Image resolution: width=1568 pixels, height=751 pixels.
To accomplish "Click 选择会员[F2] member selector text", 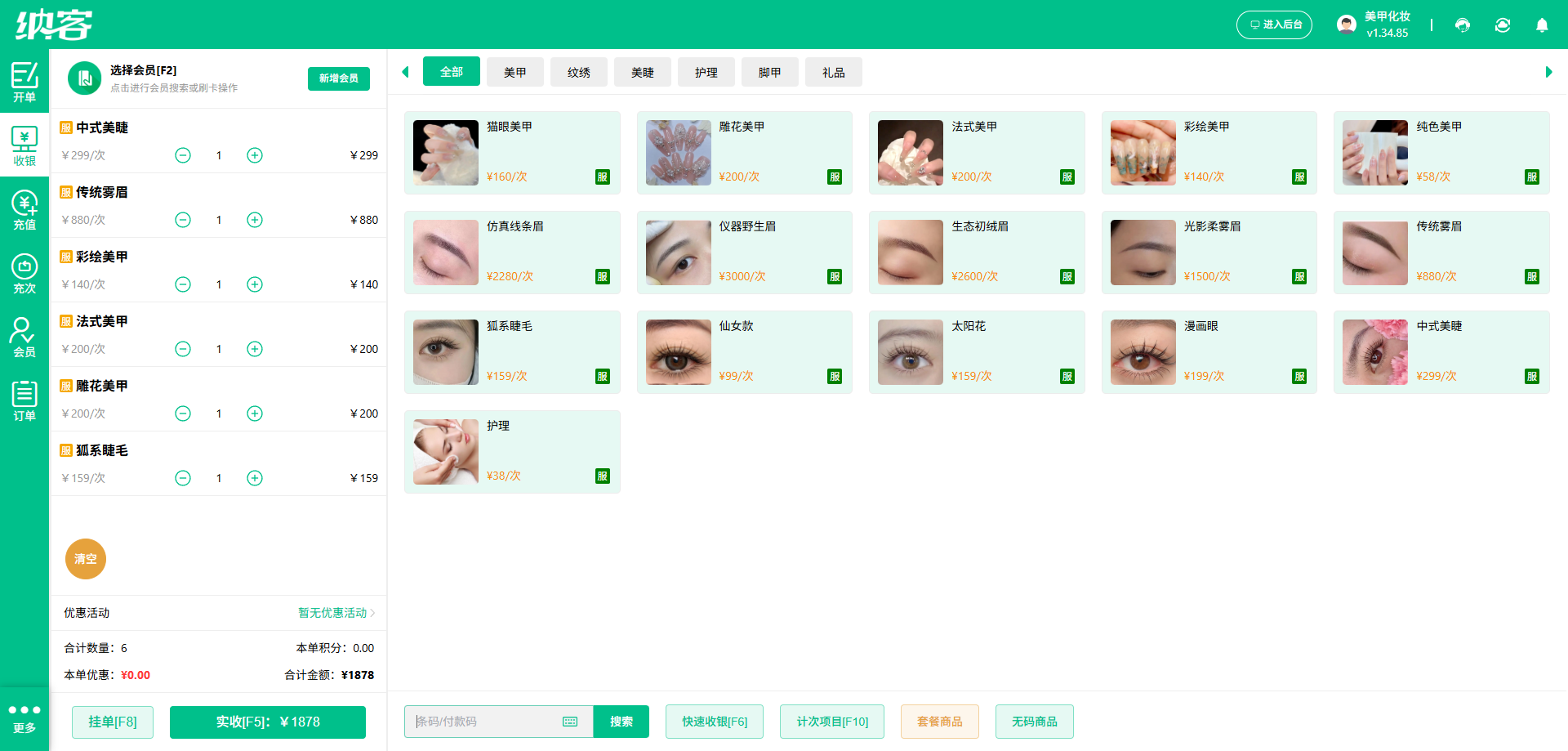I will [x=143, y=70].
